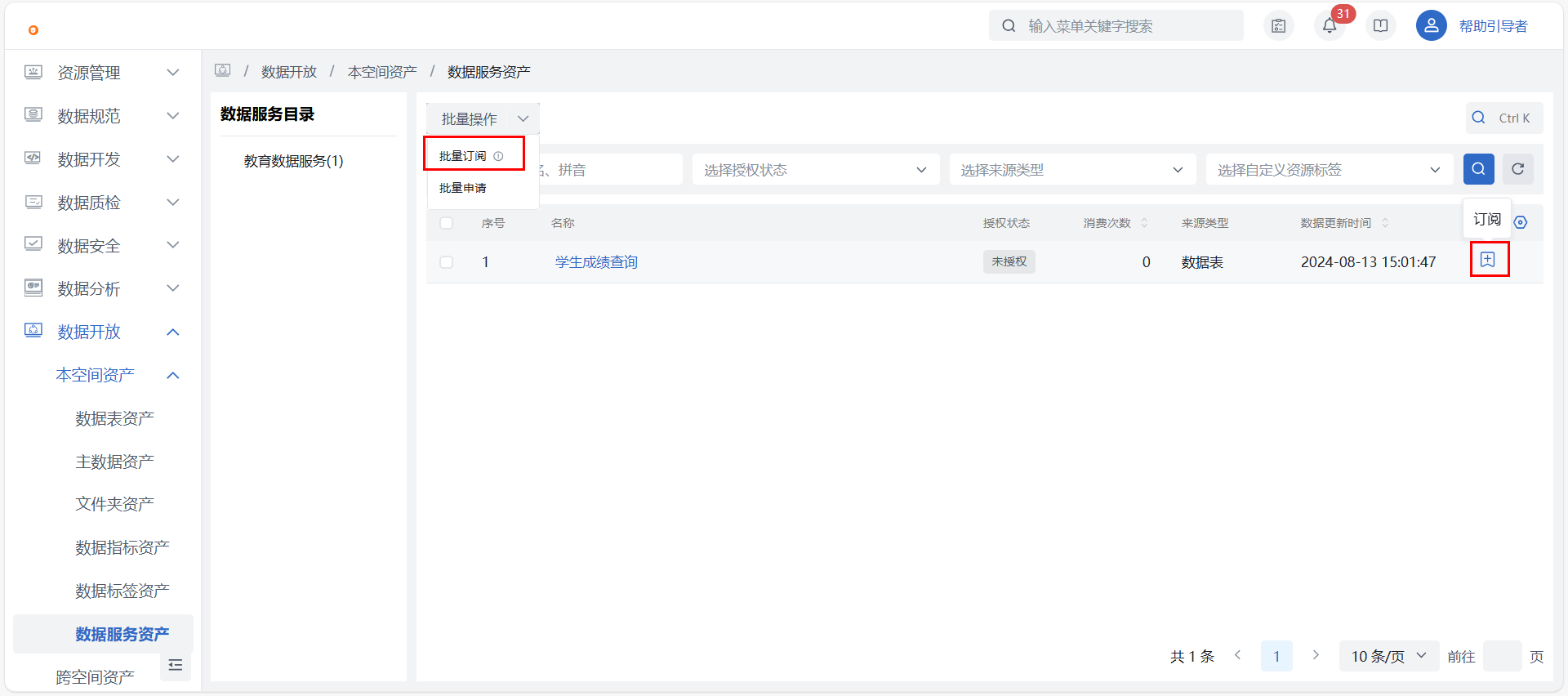Click the 未授权 status tag

tap(1009, 261)
